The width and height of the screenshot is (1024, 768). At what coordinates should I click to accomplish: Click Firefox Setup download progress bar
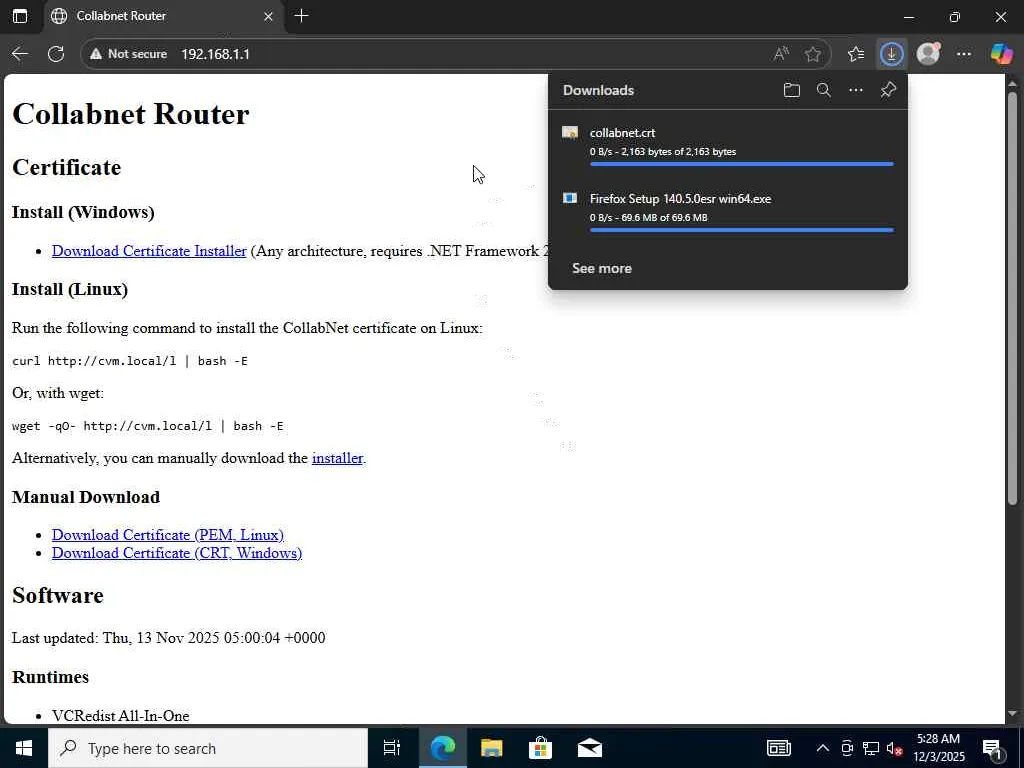(x=741, y=230)
